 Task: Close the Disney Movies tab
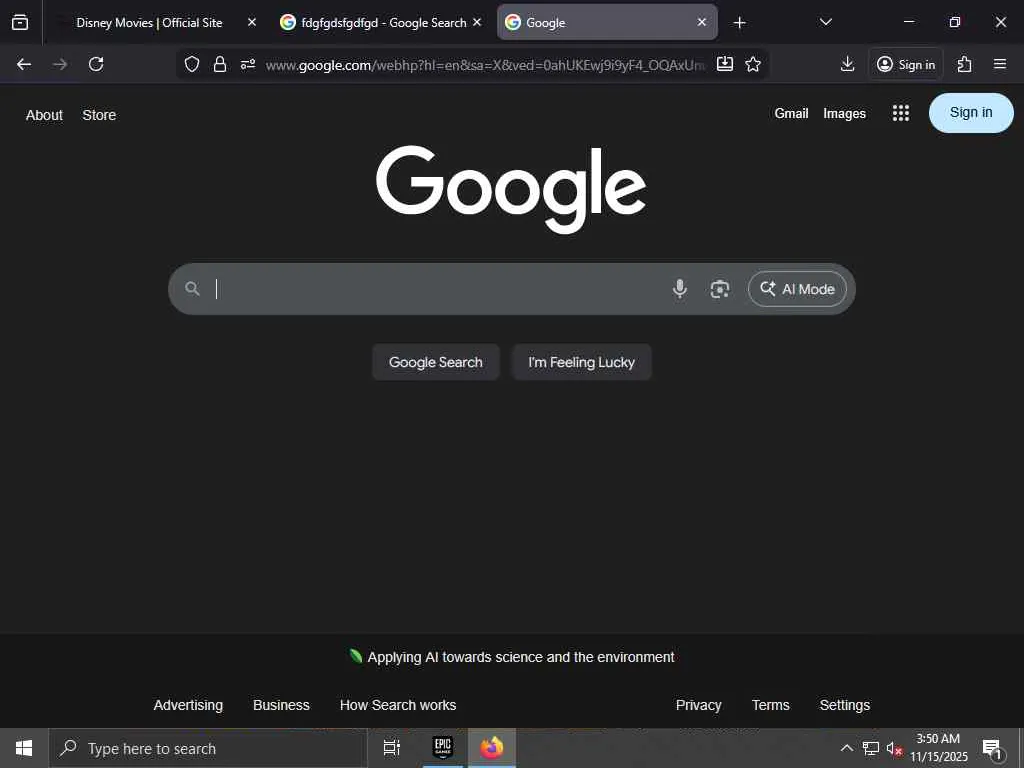click(252, 22)
